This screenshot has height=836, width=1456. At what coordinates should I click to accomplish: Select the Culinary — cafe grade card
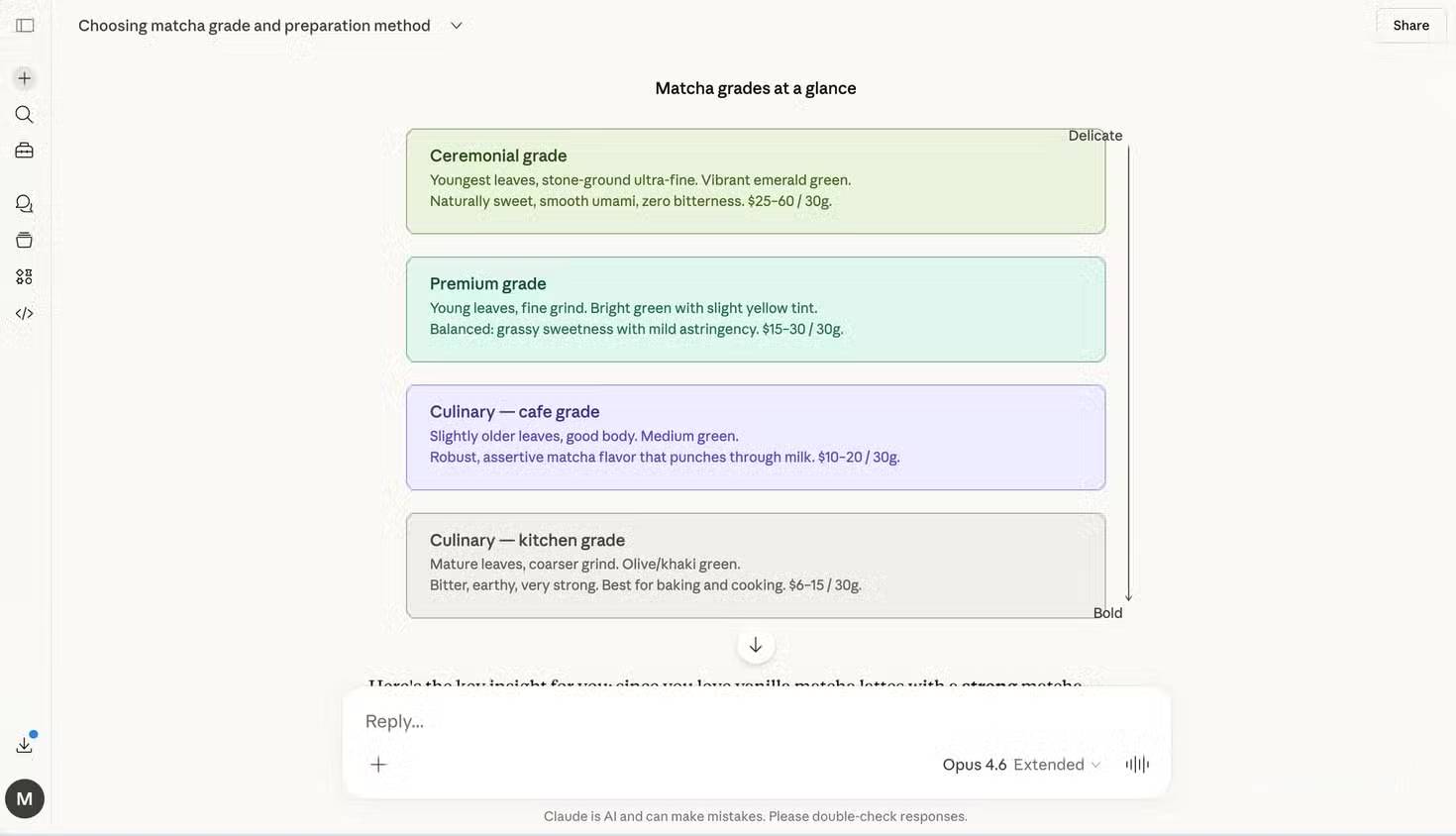tap(755, 438)
